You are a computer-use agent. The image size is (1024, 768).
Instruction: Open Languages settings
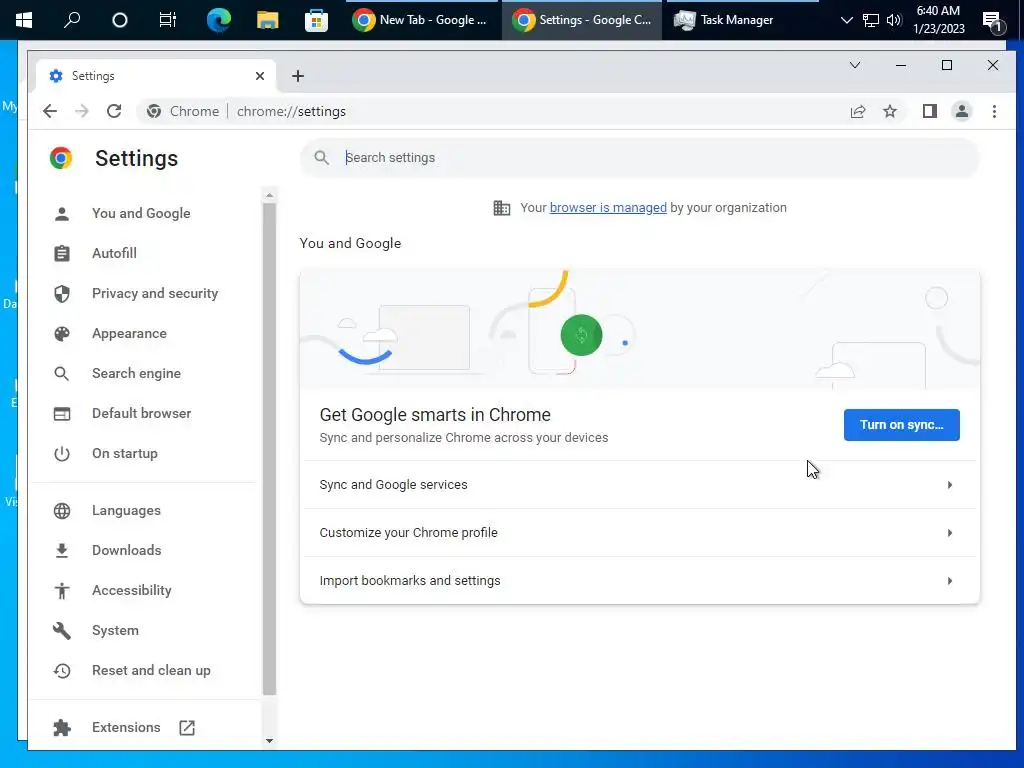126,511
